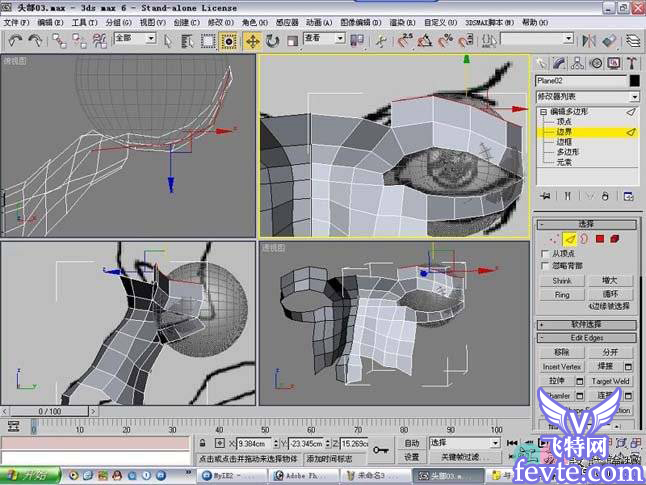Open the 编辑(E) menu
The height and width of the screenshot is (485, 646).
pos(50,22)
